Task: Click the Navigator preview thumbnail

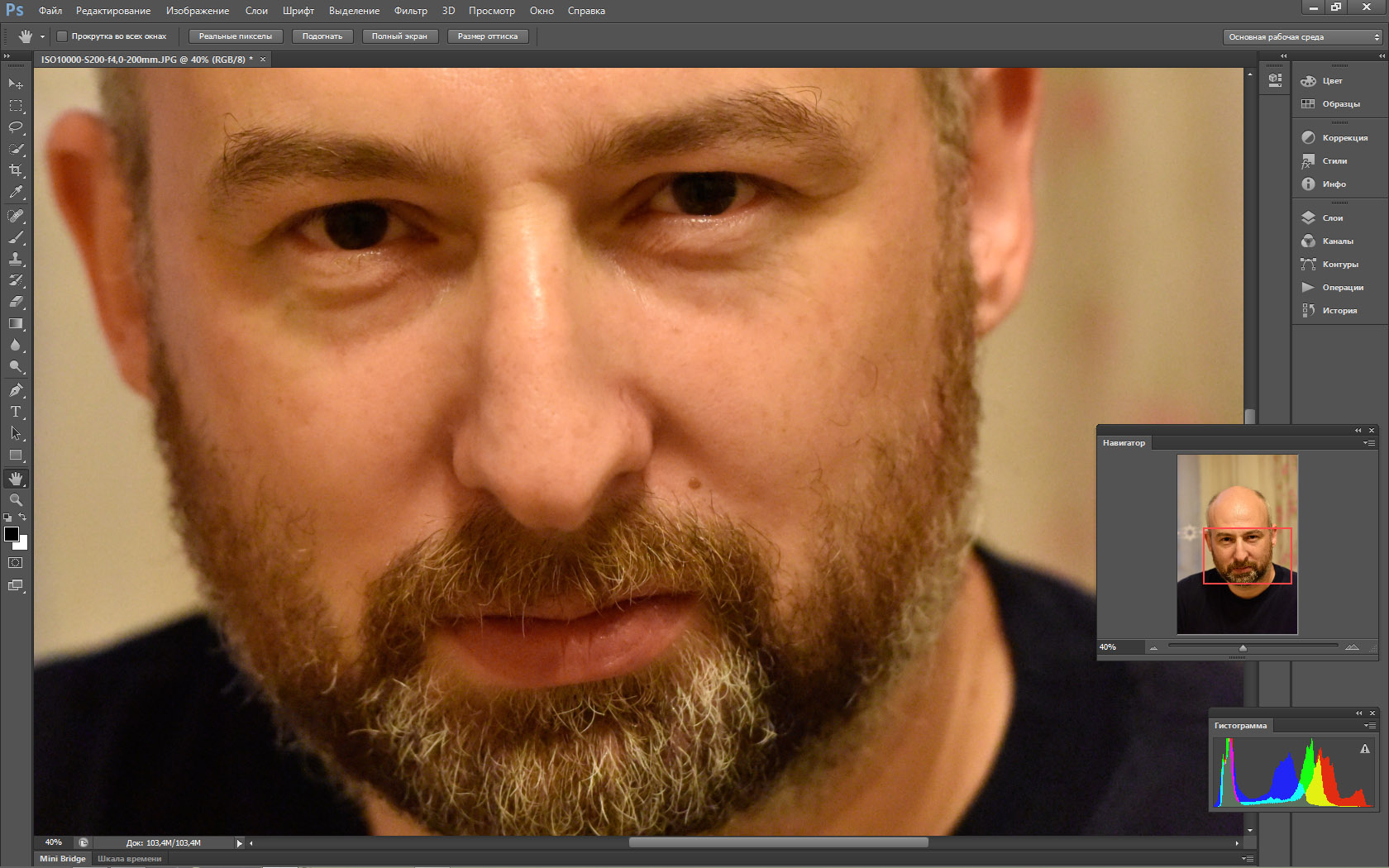Action: click(1237, 544)
